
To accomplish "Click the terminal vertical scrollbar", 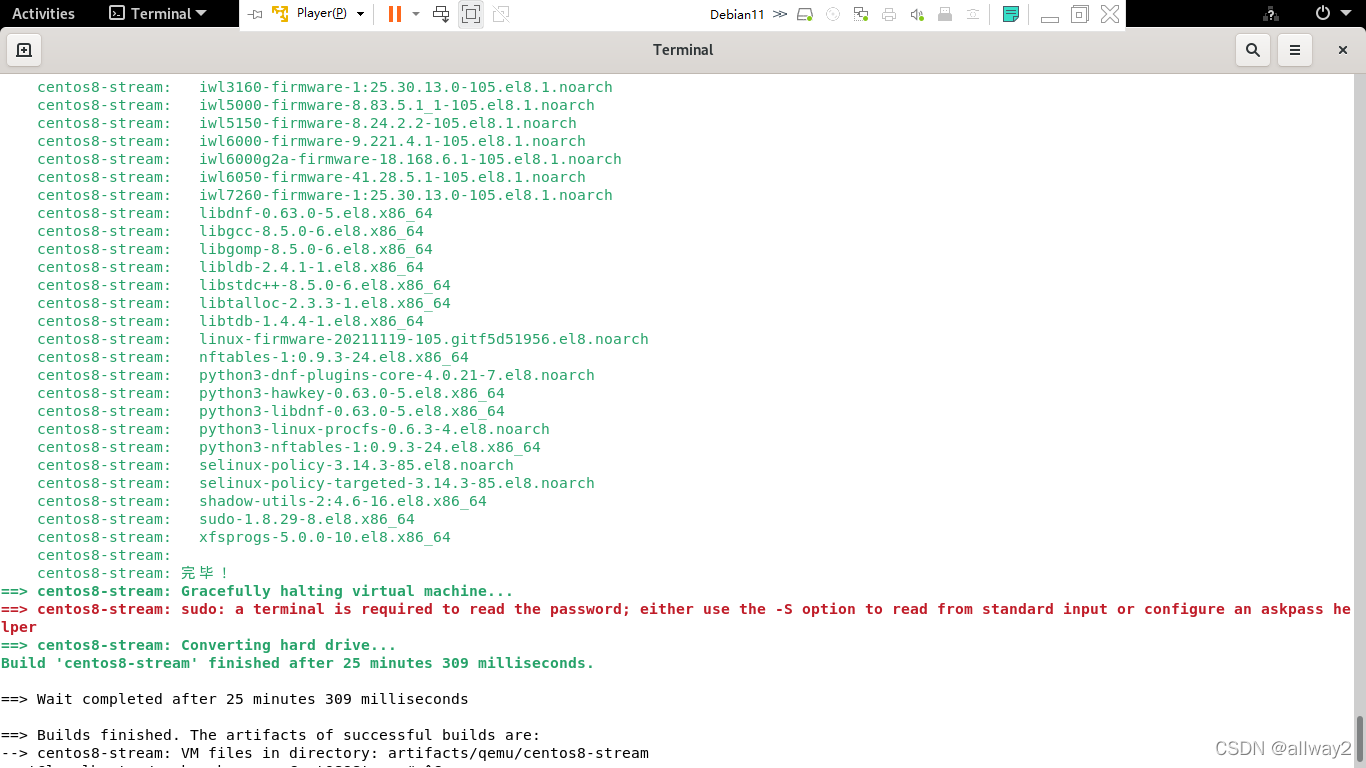I will point(1360,738).
